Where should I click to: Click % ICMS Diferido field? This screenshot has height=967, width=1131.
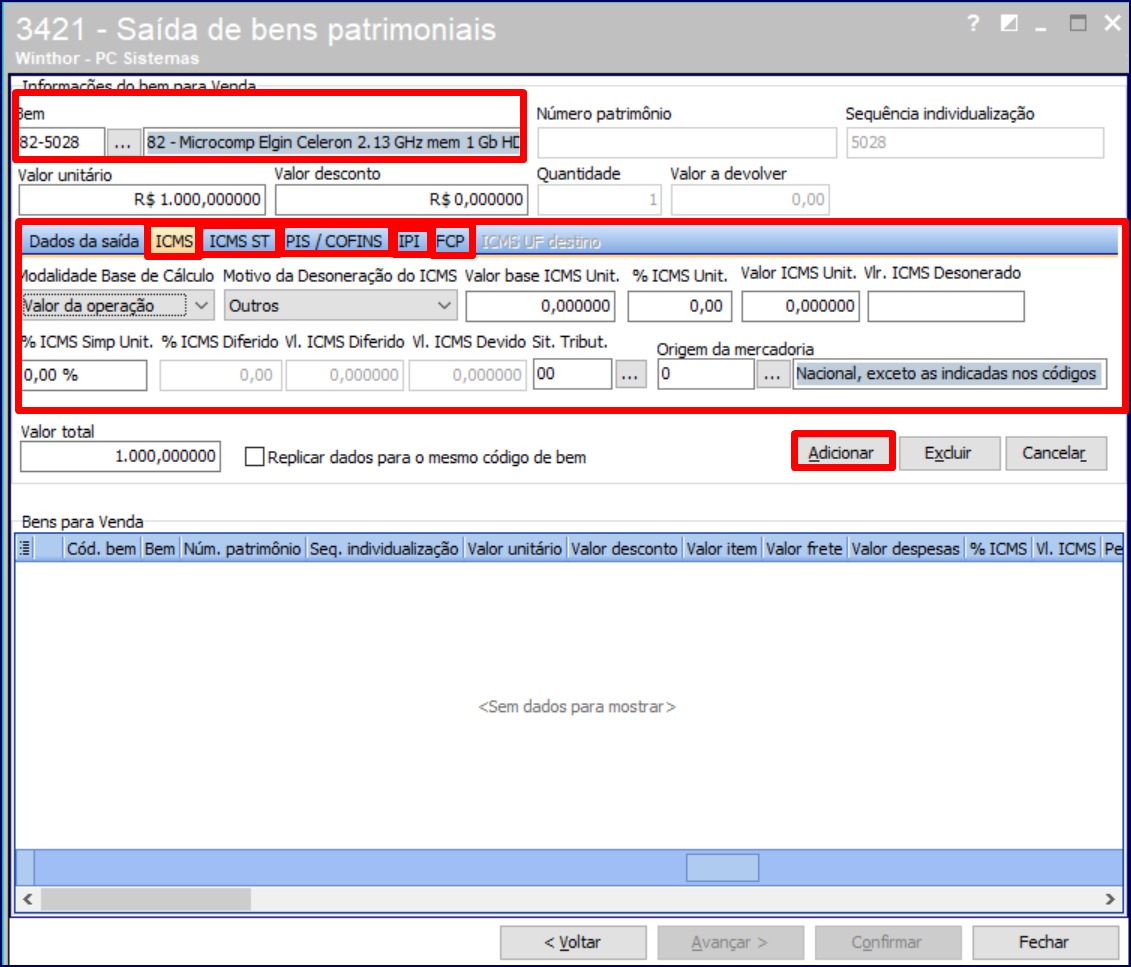coord(221,375)
